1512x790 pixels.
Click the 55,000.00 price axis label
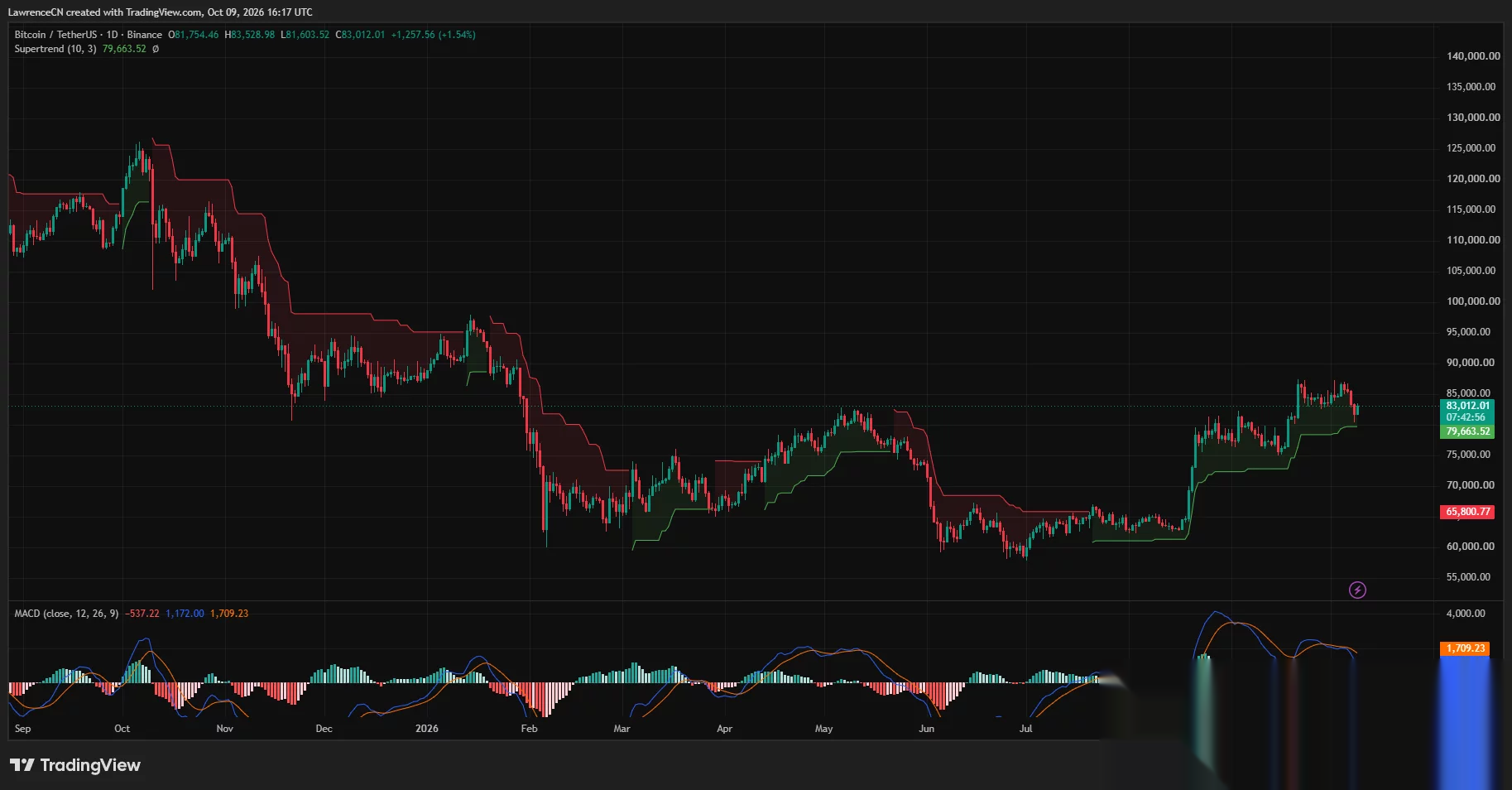tap(1467, 577)
